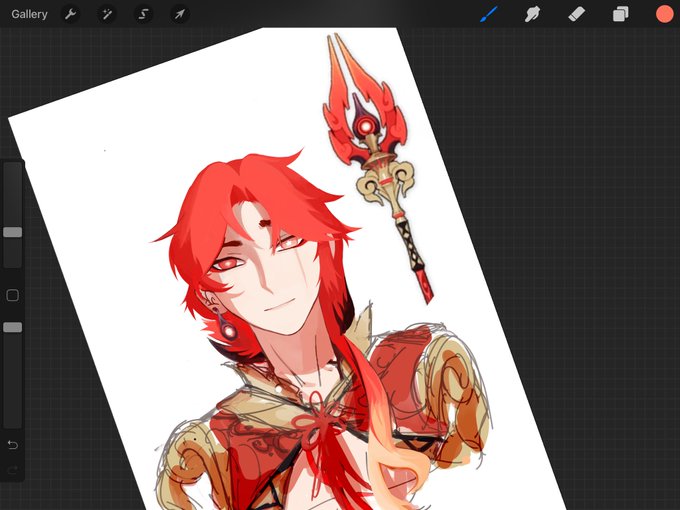The image size is (680, 510).
Task: Open the active color picker
Action: point(664,14)
